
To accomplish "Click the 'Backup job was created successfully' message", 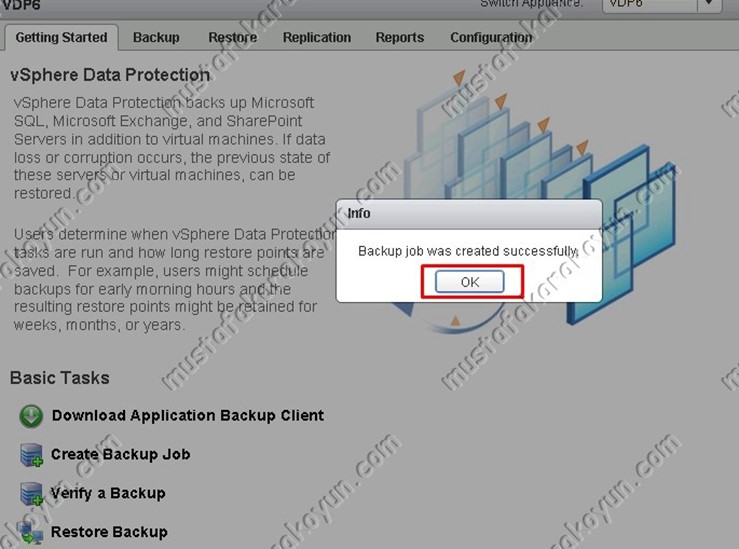I will pyautogui.click(x=468, y=251).
